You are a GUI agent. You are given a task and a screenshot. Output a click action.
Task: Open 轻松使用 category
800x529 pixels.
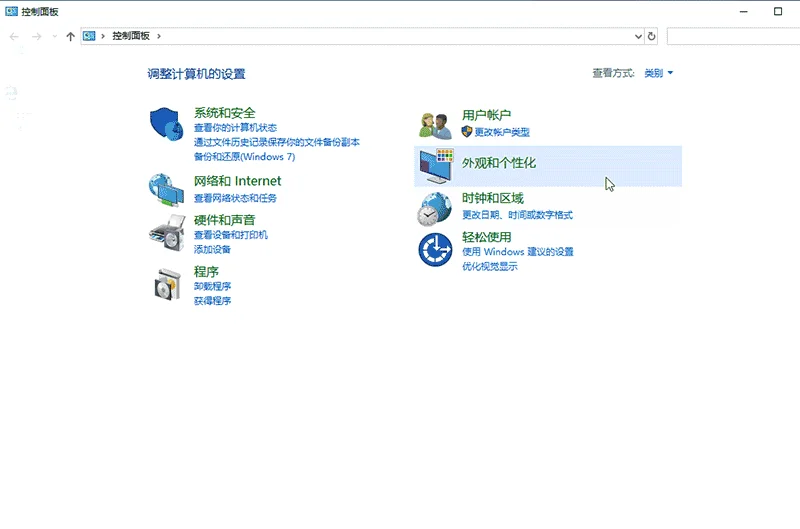coord(486,237)
